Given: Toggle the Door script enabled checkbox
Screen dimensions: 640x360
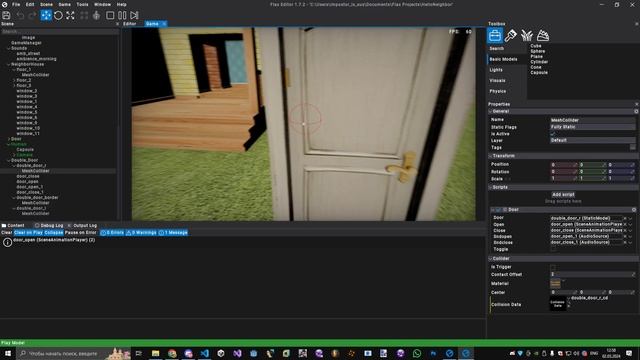Looking at the screenshot, I should (x=498, y=209).
